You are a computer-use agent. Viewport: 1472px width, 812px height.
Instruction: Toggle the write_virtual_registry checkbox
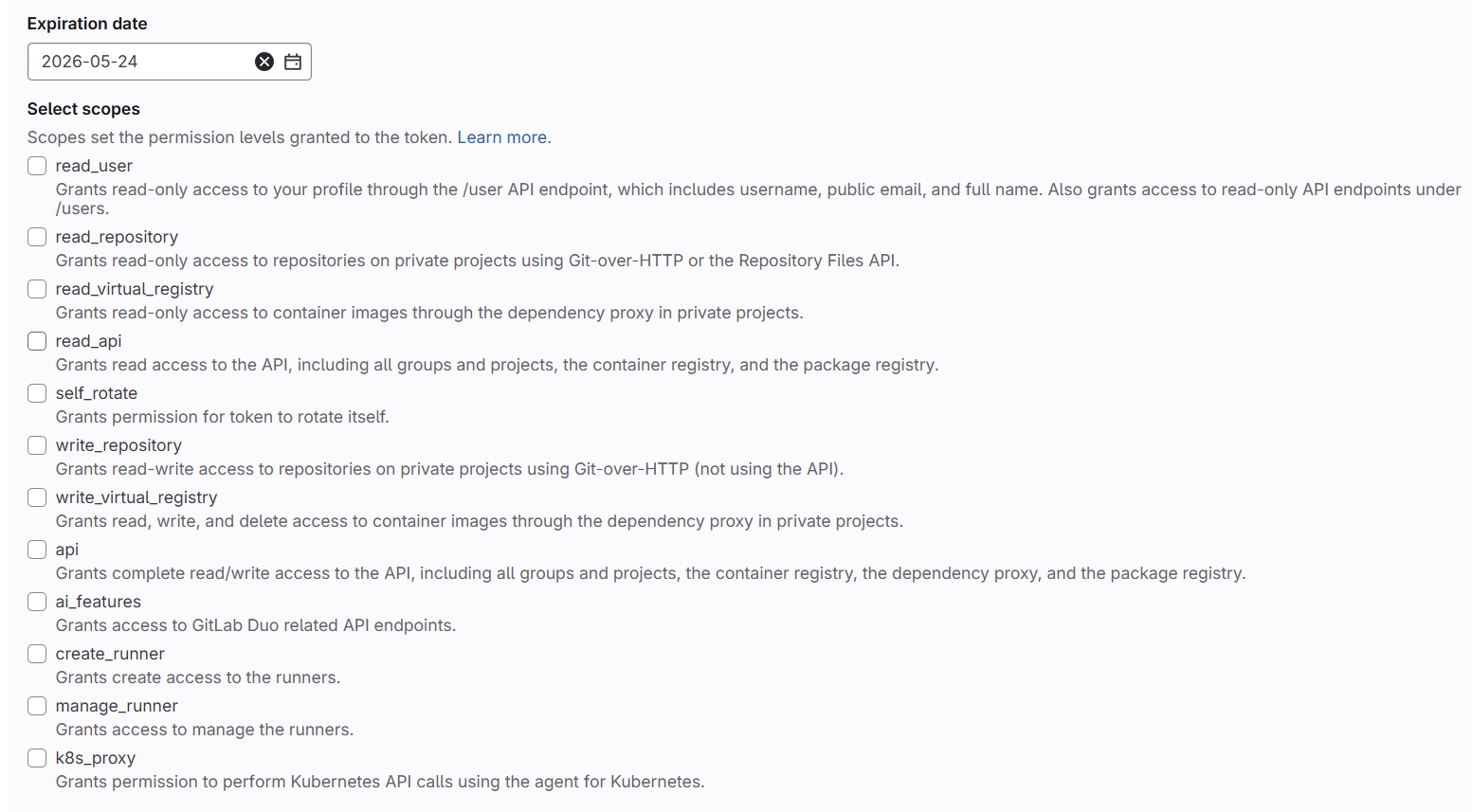(37, 497)
